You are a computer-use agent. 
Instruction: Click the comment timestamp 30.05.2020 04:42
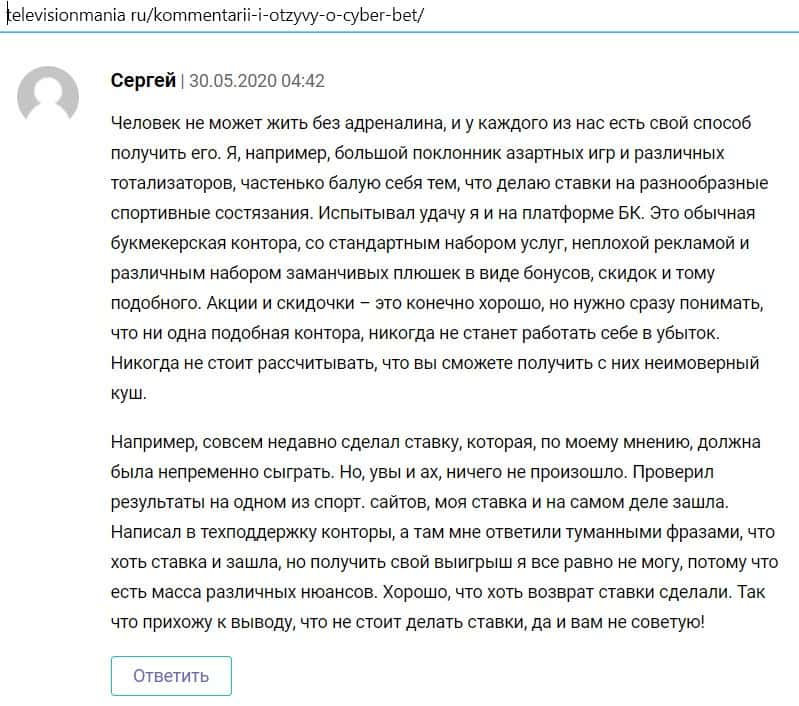tap(256, 81)
